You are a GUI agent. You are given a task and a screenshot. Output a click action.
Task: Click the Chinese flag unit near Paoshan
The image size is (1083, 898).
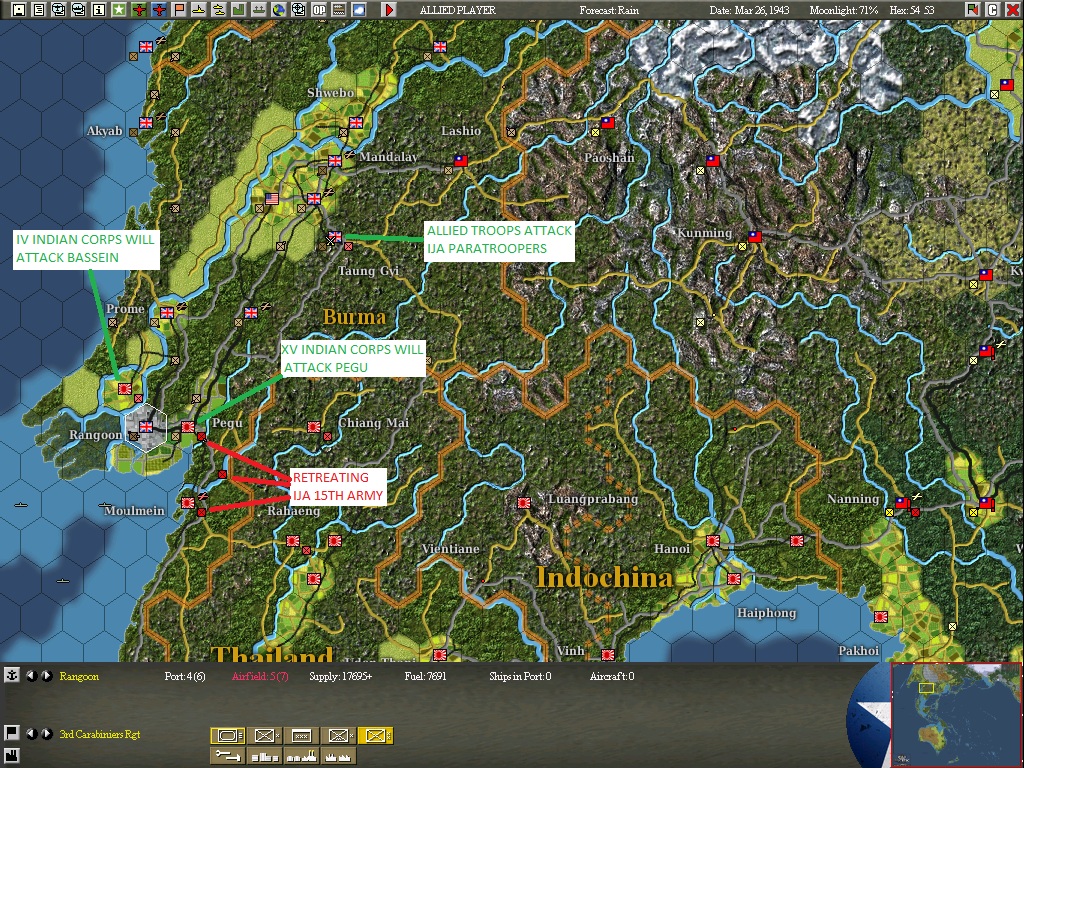[608, 123]
